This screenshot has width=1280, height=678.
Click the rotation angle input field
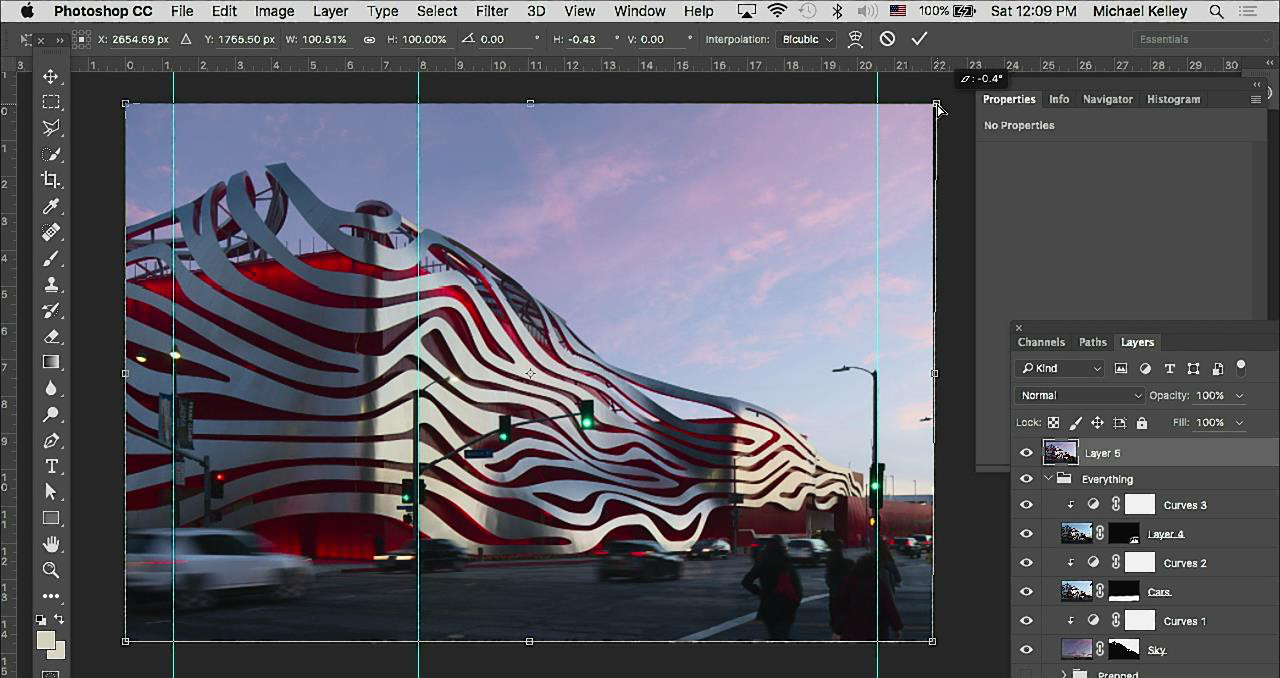(x=505, y=40)
